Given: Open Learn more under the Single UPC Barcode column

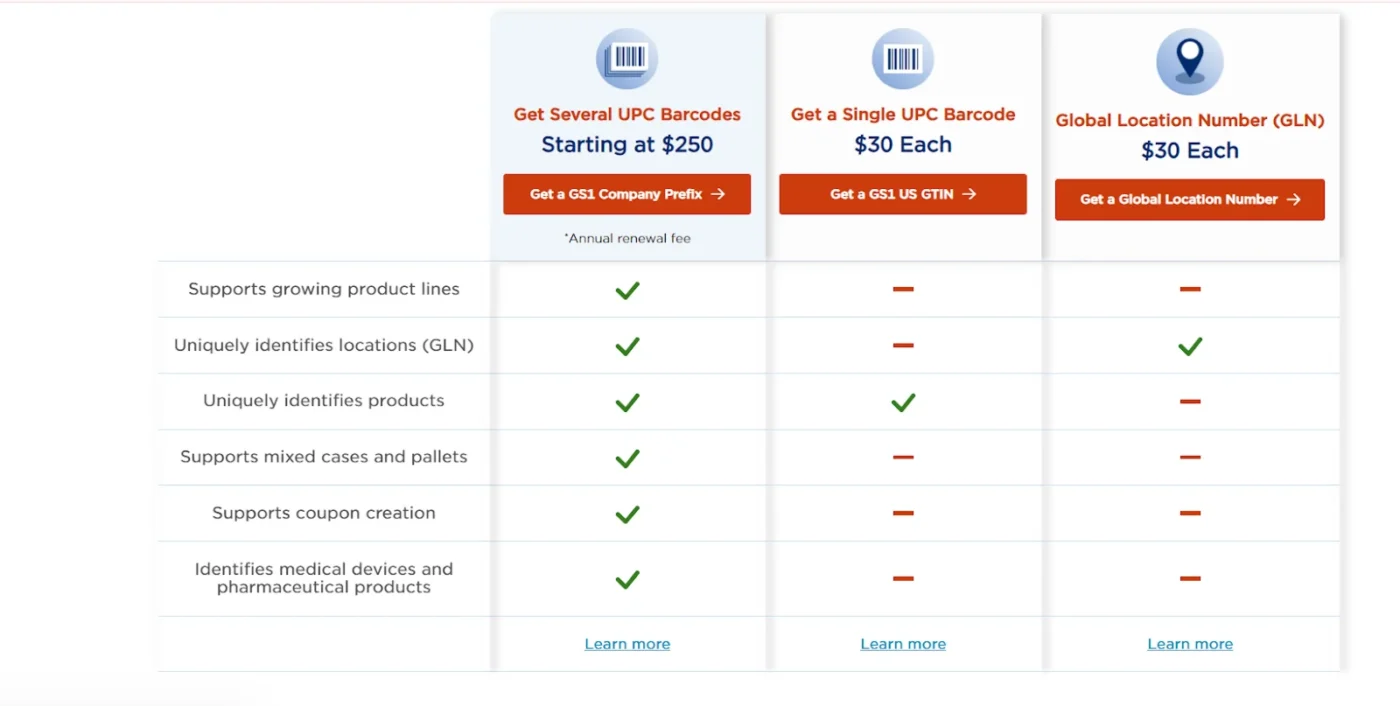Looking at the screenshot, I should (x=902, y=644).
